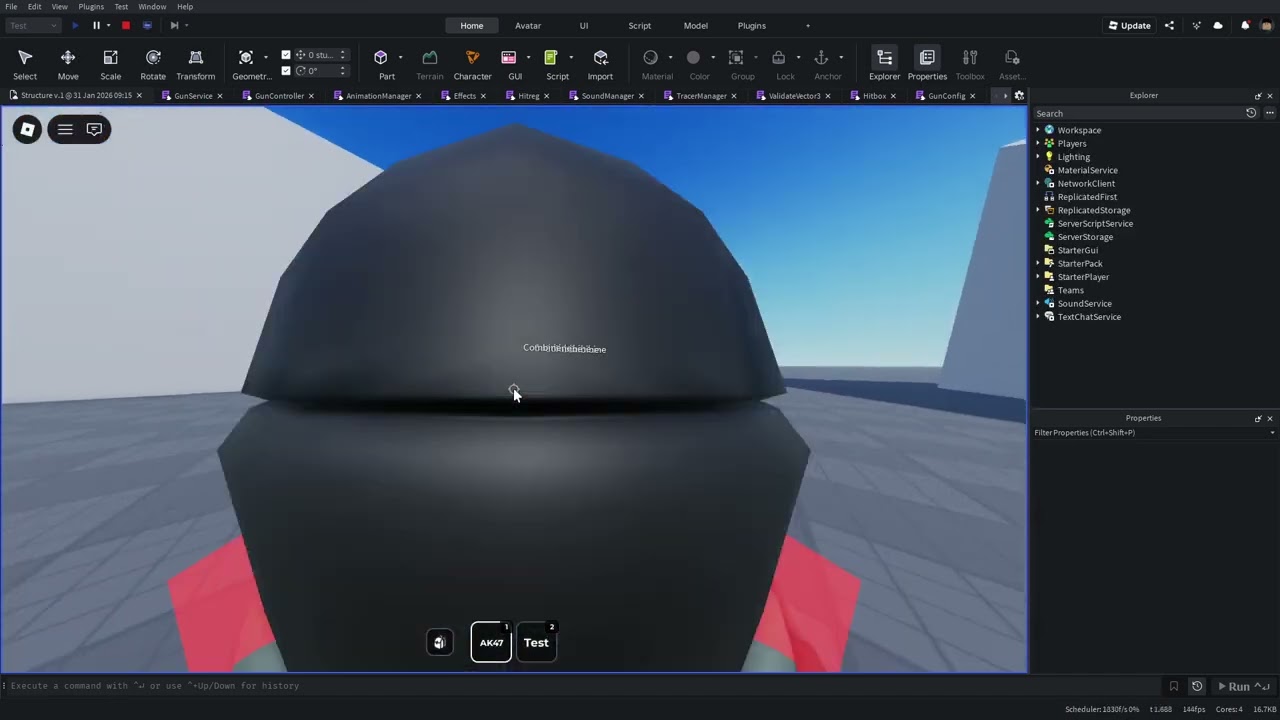
Task: Expand the TextChatService node
Action: pyautogui.click(x=1038, y=317)
